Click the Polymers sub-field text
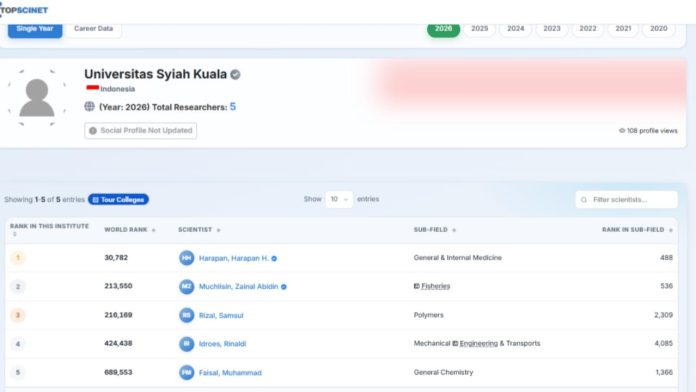The image size is (696, 392). pyautogui.click(x=428, y=315)
